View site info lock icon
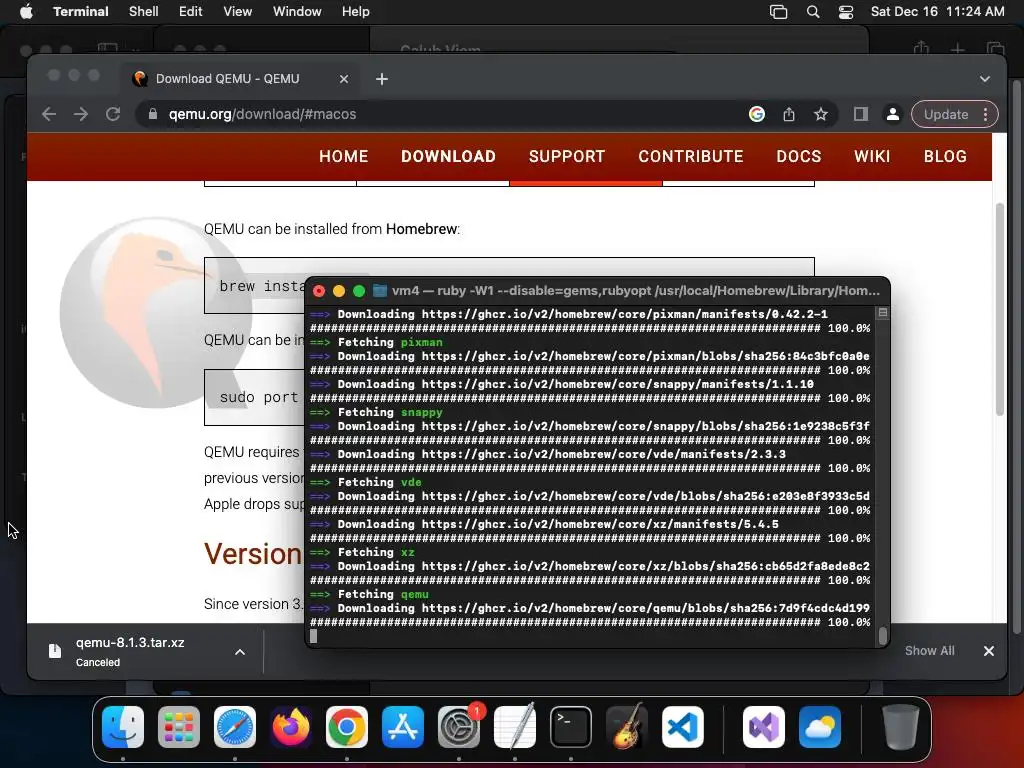1024x768 pixels. tap(153, 114)
